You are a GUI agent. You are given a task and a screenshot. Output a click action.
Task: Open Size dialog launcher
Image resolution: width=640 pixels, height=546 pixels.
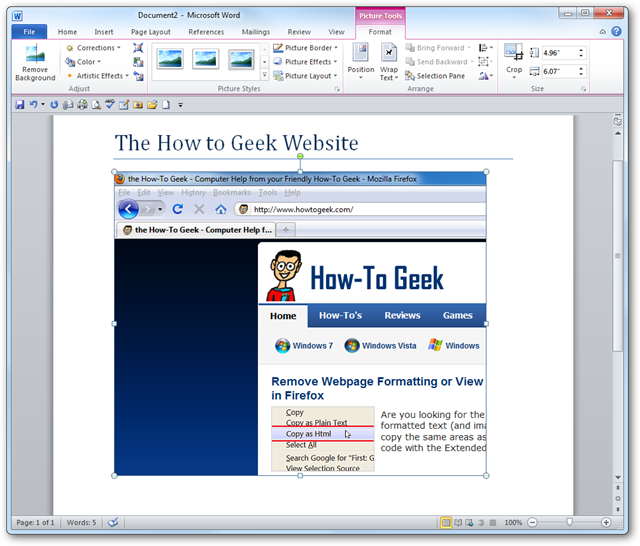[584, 89]
